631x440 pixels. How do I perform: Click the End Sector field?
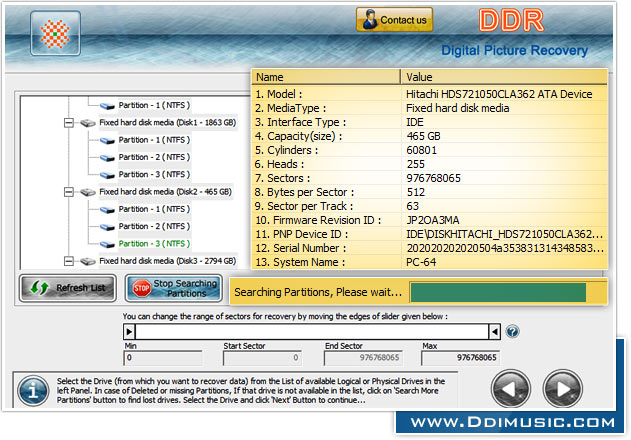pyautogui.click(x=363, y=357)
